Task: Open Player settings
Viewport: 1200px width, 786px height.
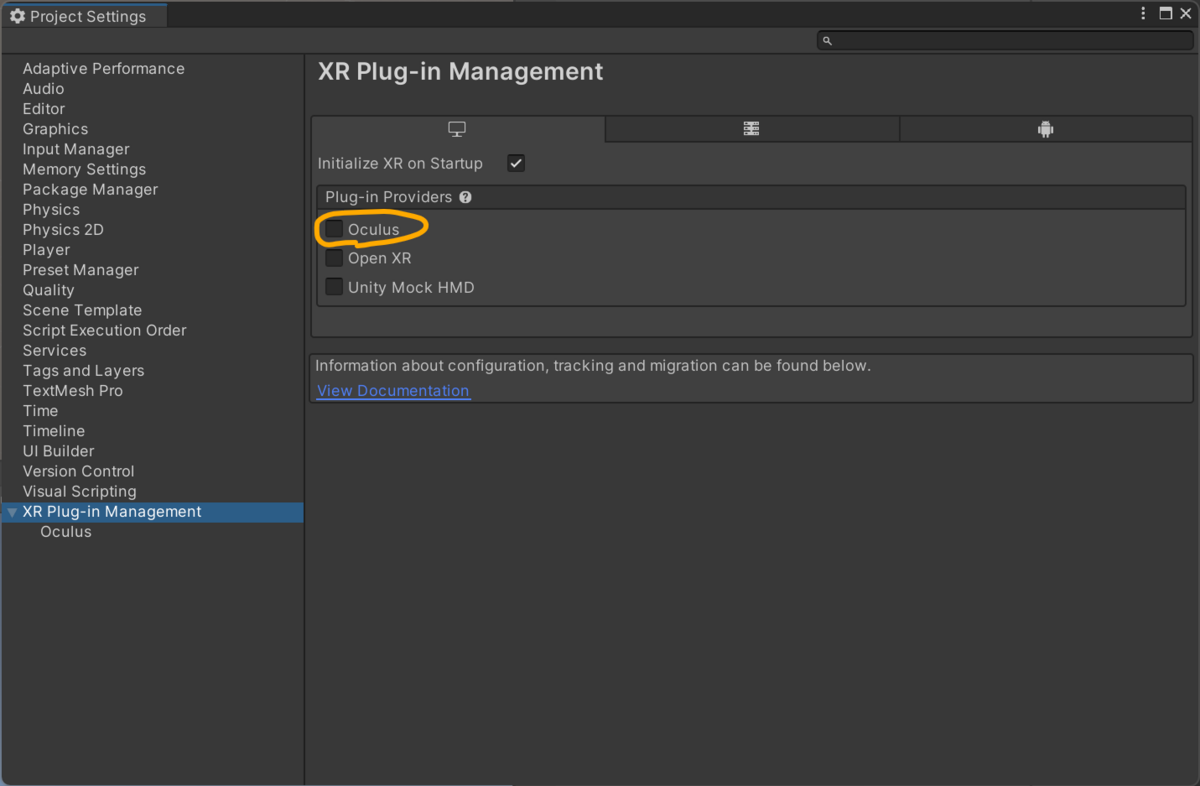Action: (46, 250)
